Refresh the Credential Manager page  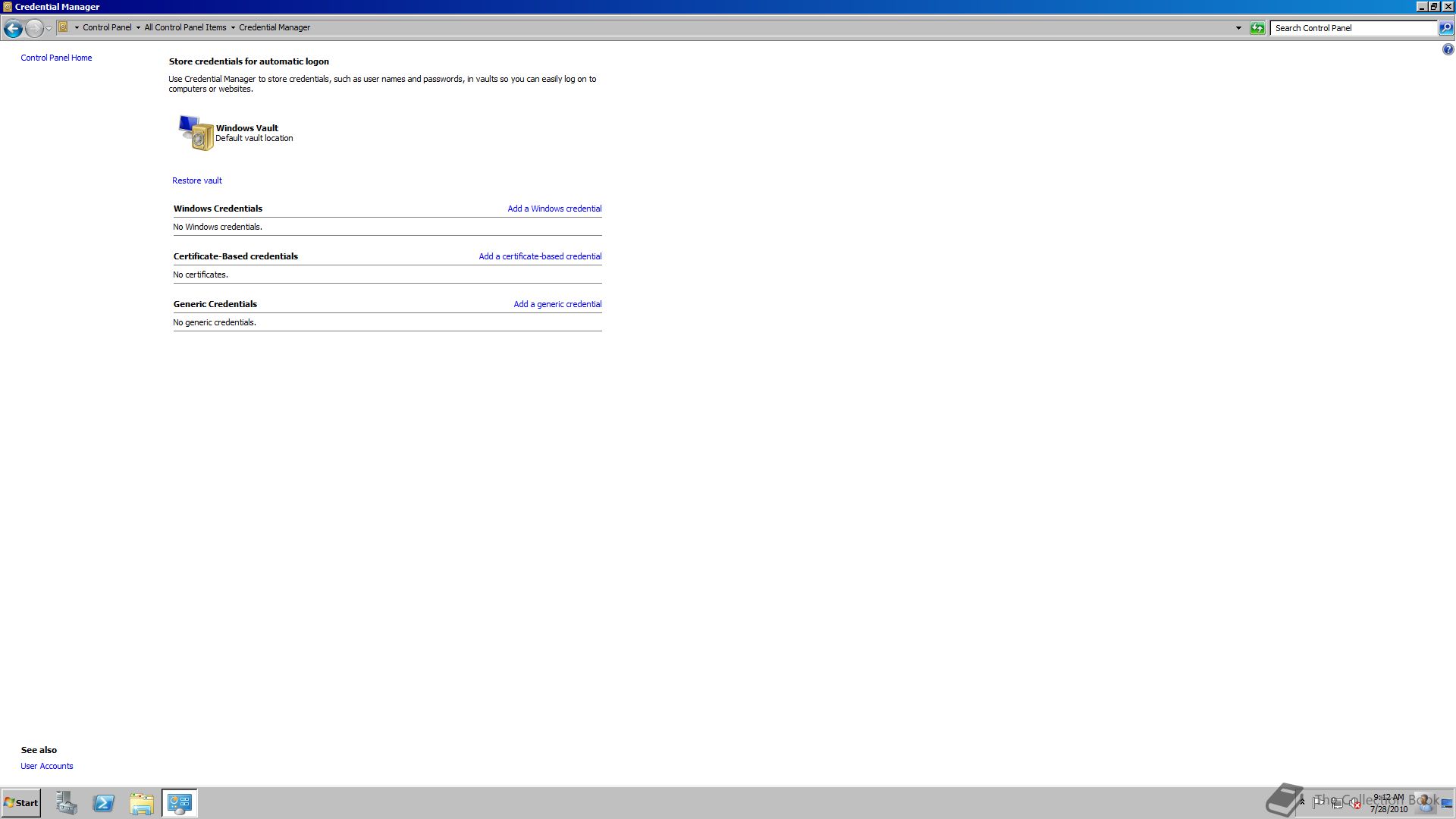tap(1257, 28)
